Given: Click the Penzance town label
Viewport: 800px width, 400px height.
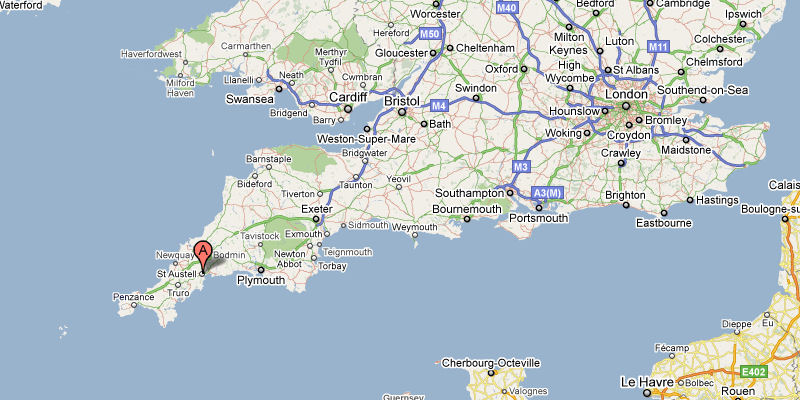Looking at the screenshot, I should point(134,296).
